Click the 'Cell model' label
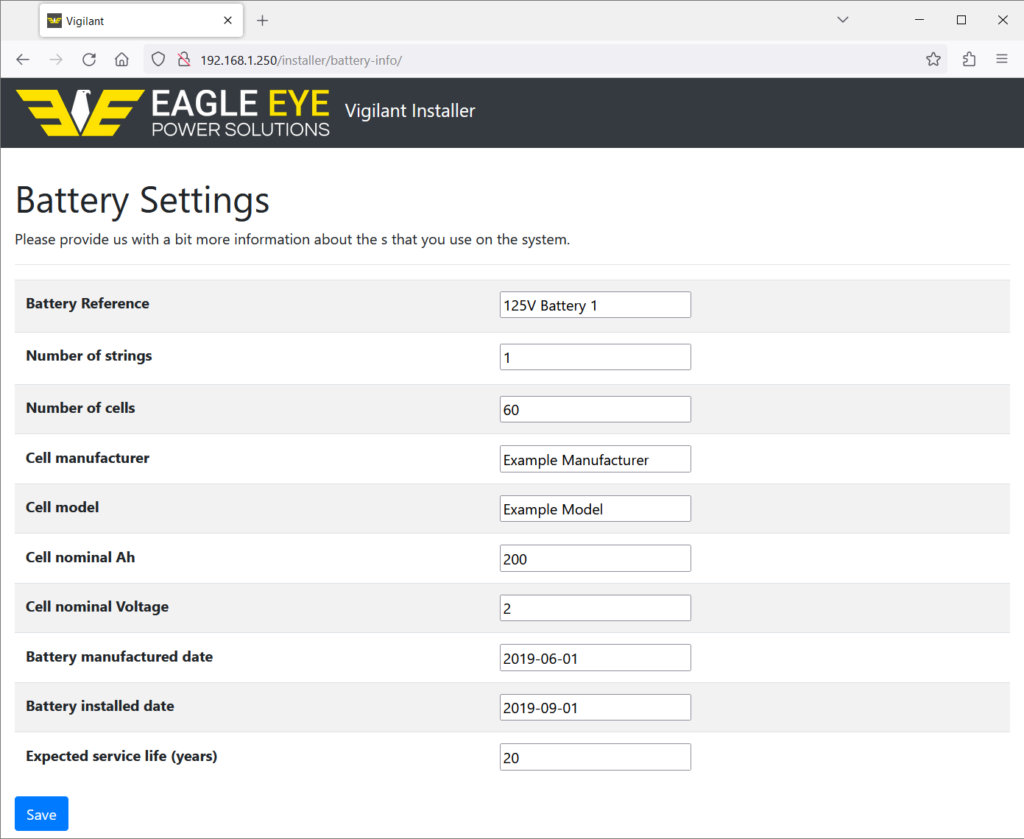 tap(62, 507)
